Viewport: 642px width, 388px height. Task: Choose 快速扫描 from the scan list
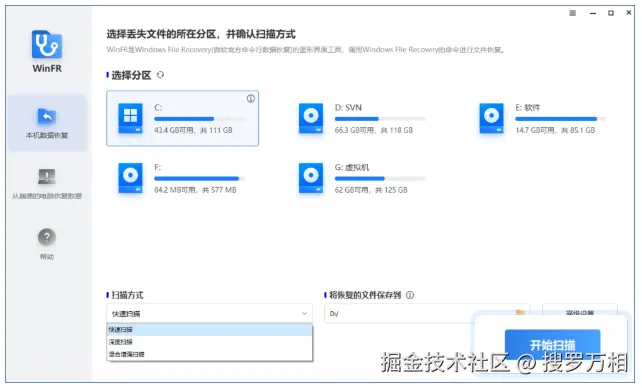tap(209, 329)
